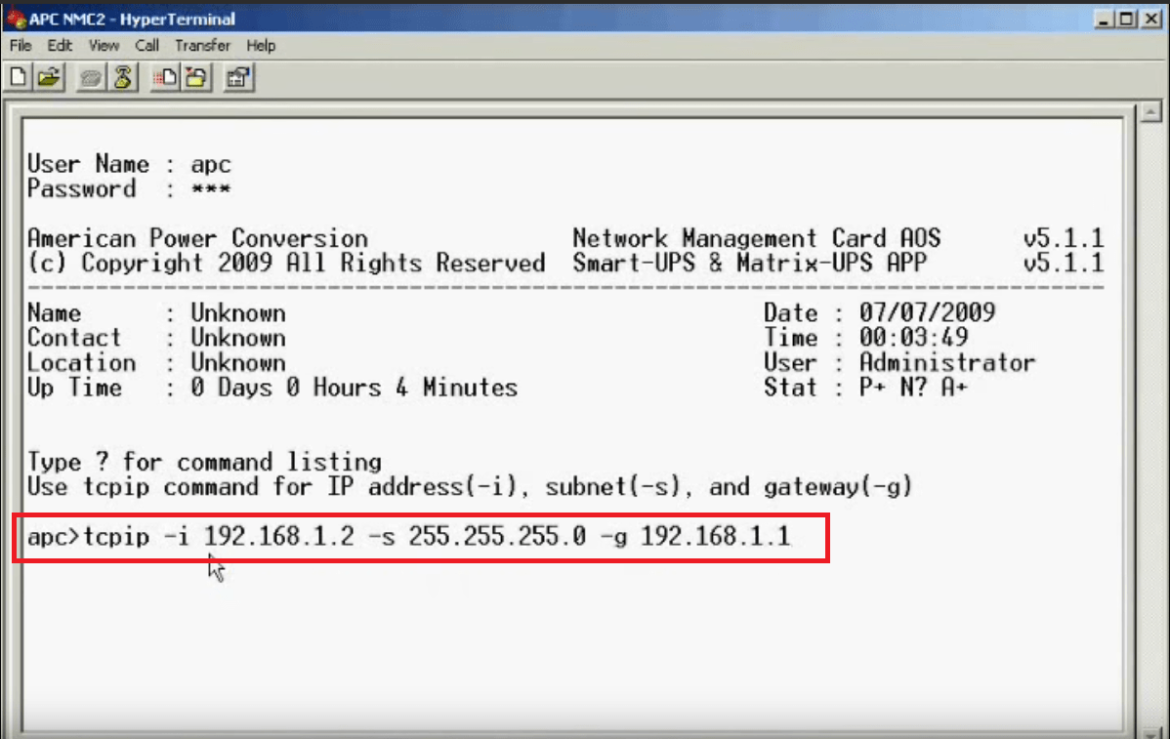Open the Edit menu
The width and height of the screenshot is (1170, 739).
point(60,45)
